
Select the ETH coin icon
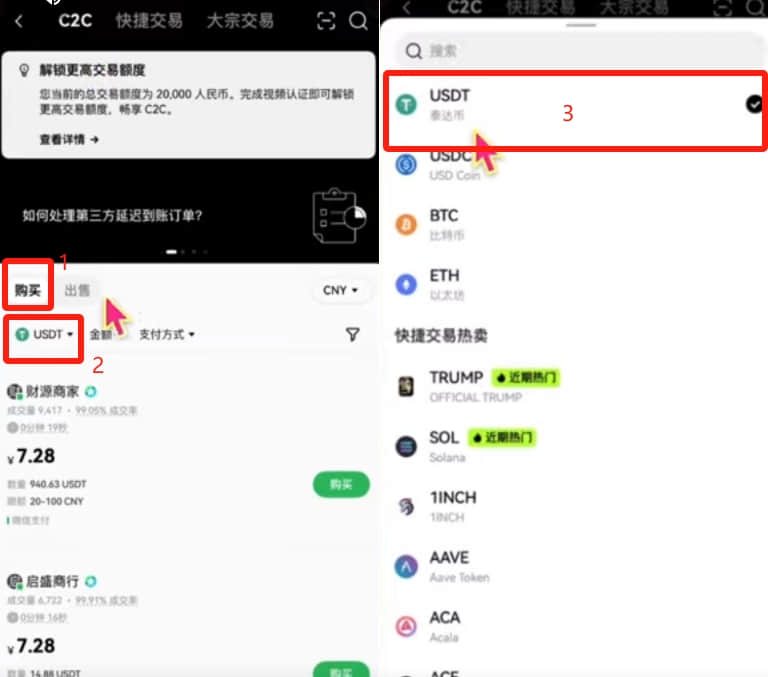[x=406, y=284]
